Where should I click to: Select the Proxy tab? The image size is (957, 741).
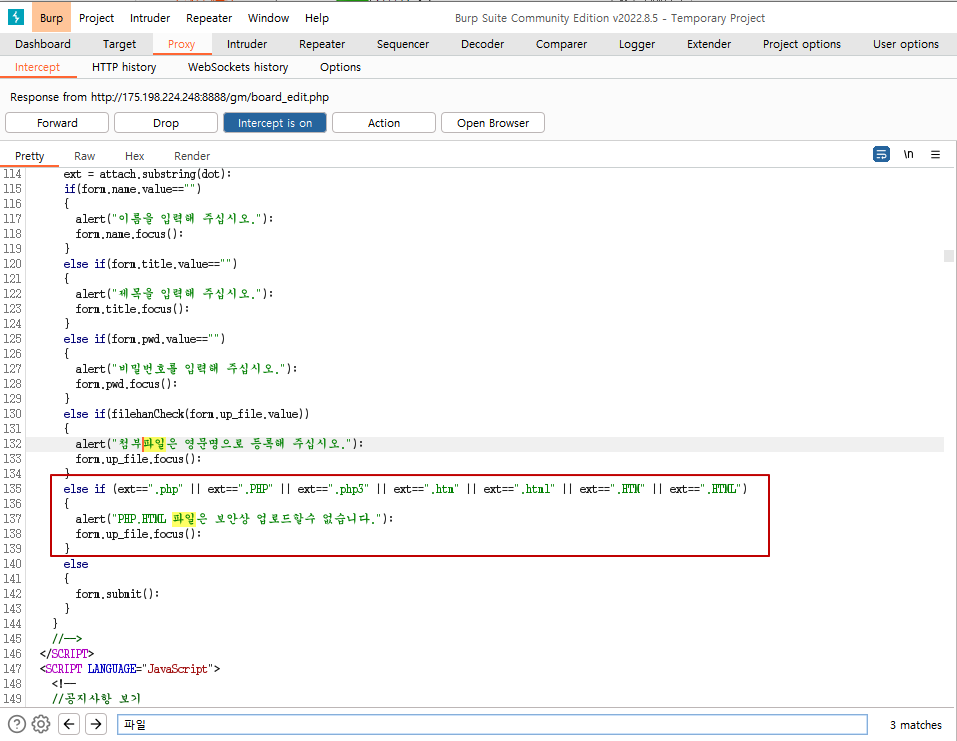[181, 44]
